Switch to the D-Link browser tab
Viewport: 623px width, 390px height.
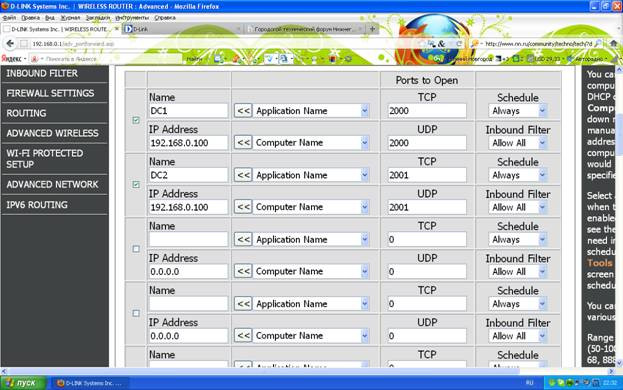click(x=182, y=29)
